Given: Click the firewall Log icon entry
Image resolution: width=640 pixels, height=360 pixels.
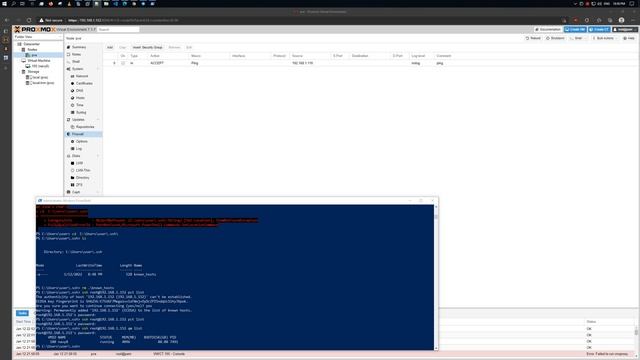Looking at the screenshot, I should tap(73, 149).
